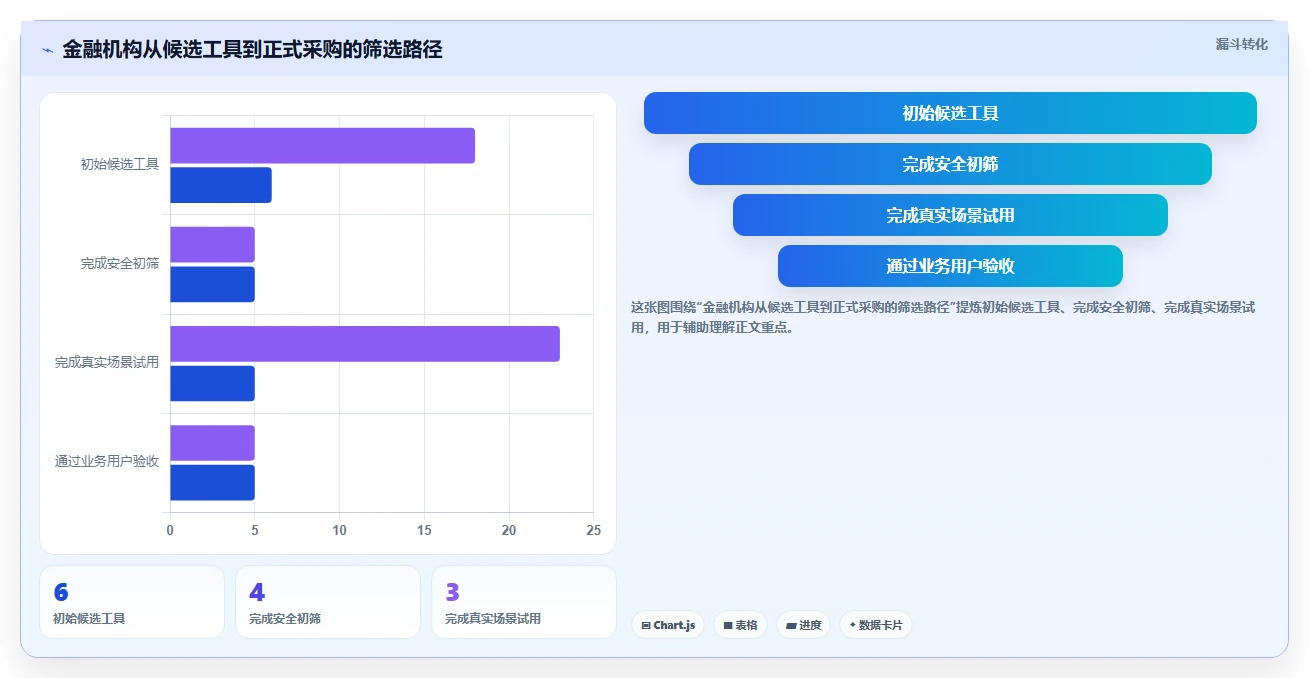Click the purple bar for 通过业务用户验收
Screen dimensions: 1309x678
click(212, 443)
